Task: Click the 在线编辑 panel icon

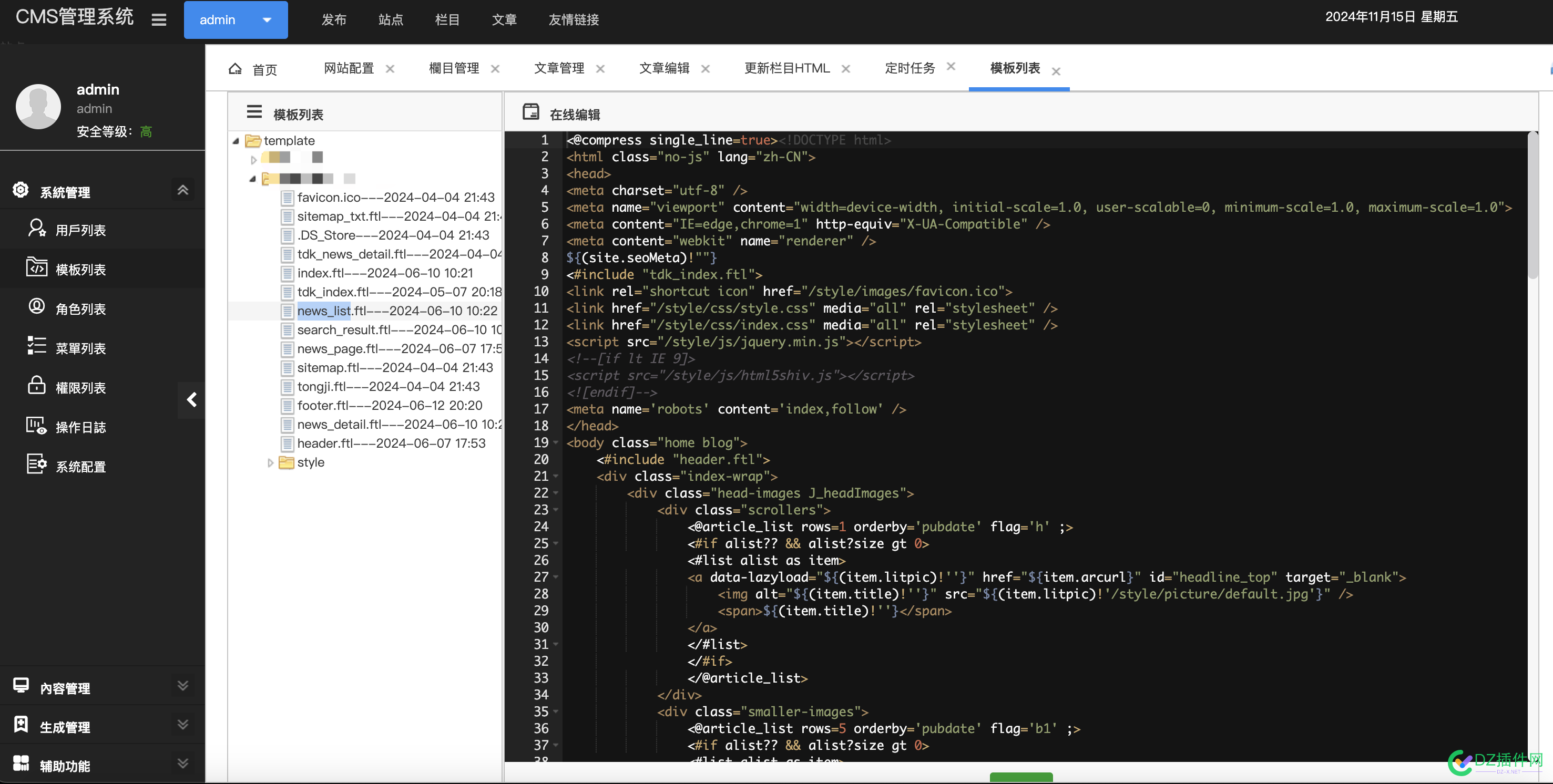Action: pos(531,111)
